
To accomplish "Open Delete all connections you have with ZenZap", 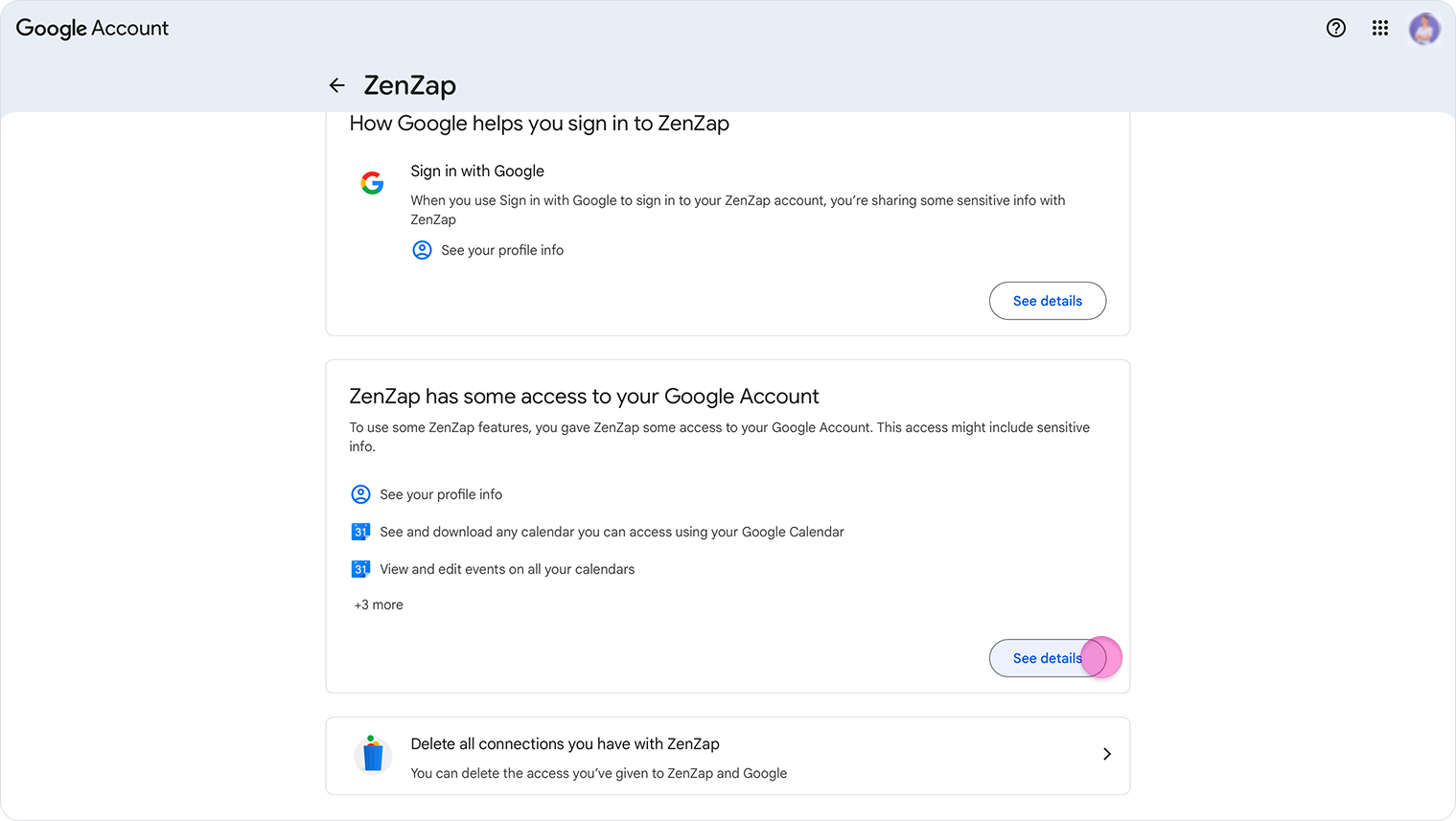I will (565, 744).
